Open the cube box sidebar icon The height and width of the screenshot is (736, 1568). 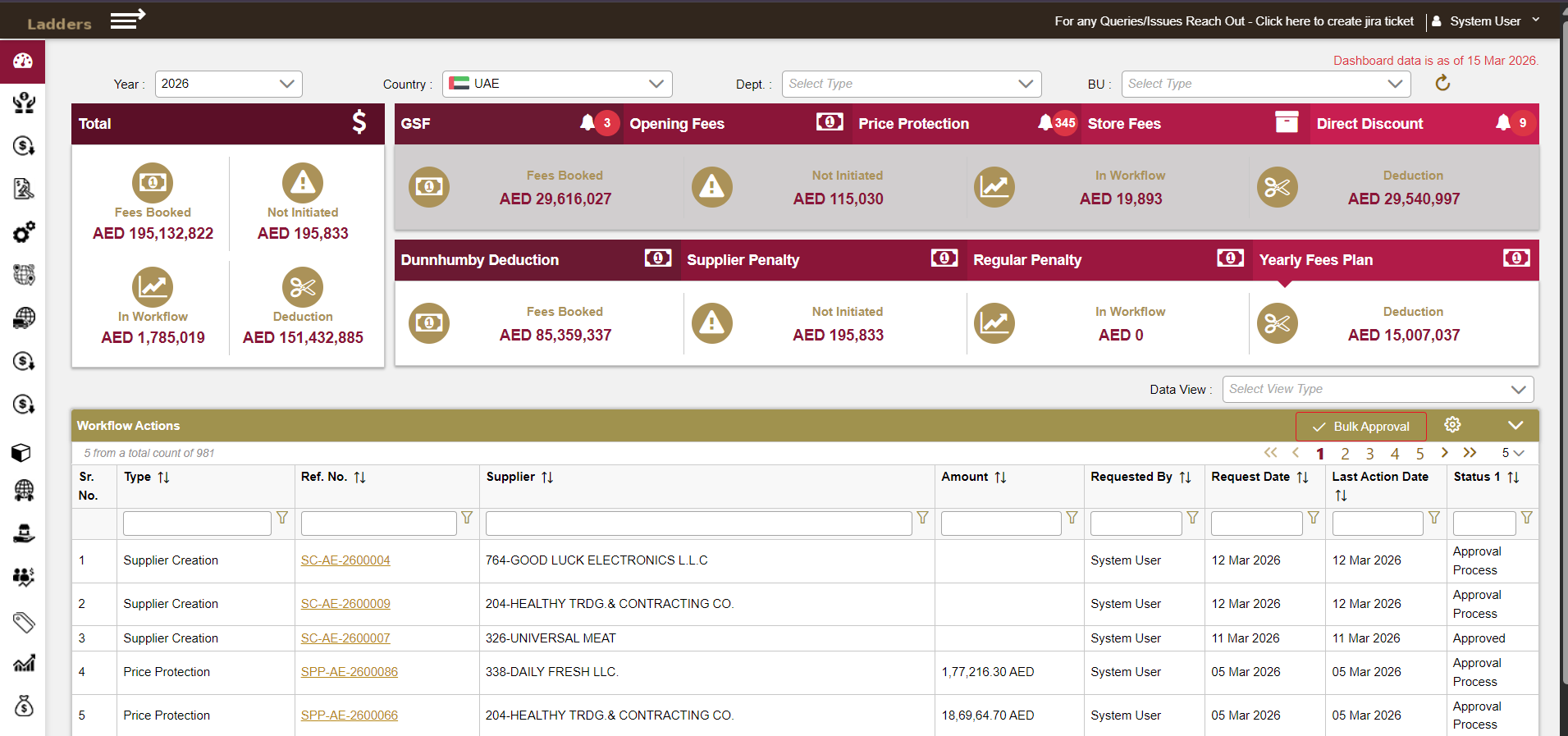pyautogui.click(x=21, y=452)
